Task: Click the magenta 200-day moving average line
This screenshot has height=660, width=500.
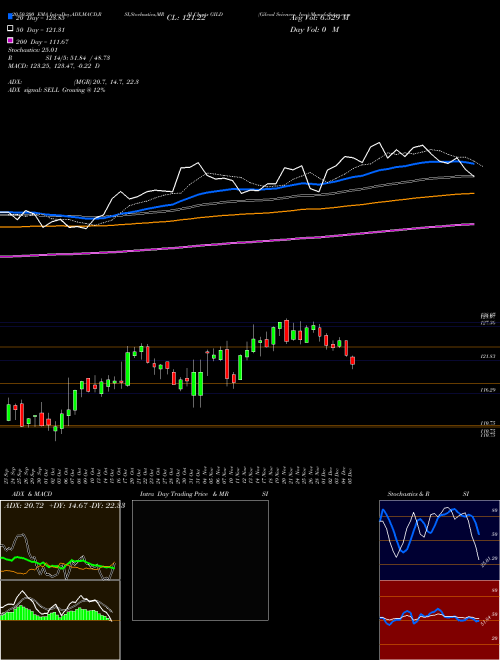Action: (236, 243)
